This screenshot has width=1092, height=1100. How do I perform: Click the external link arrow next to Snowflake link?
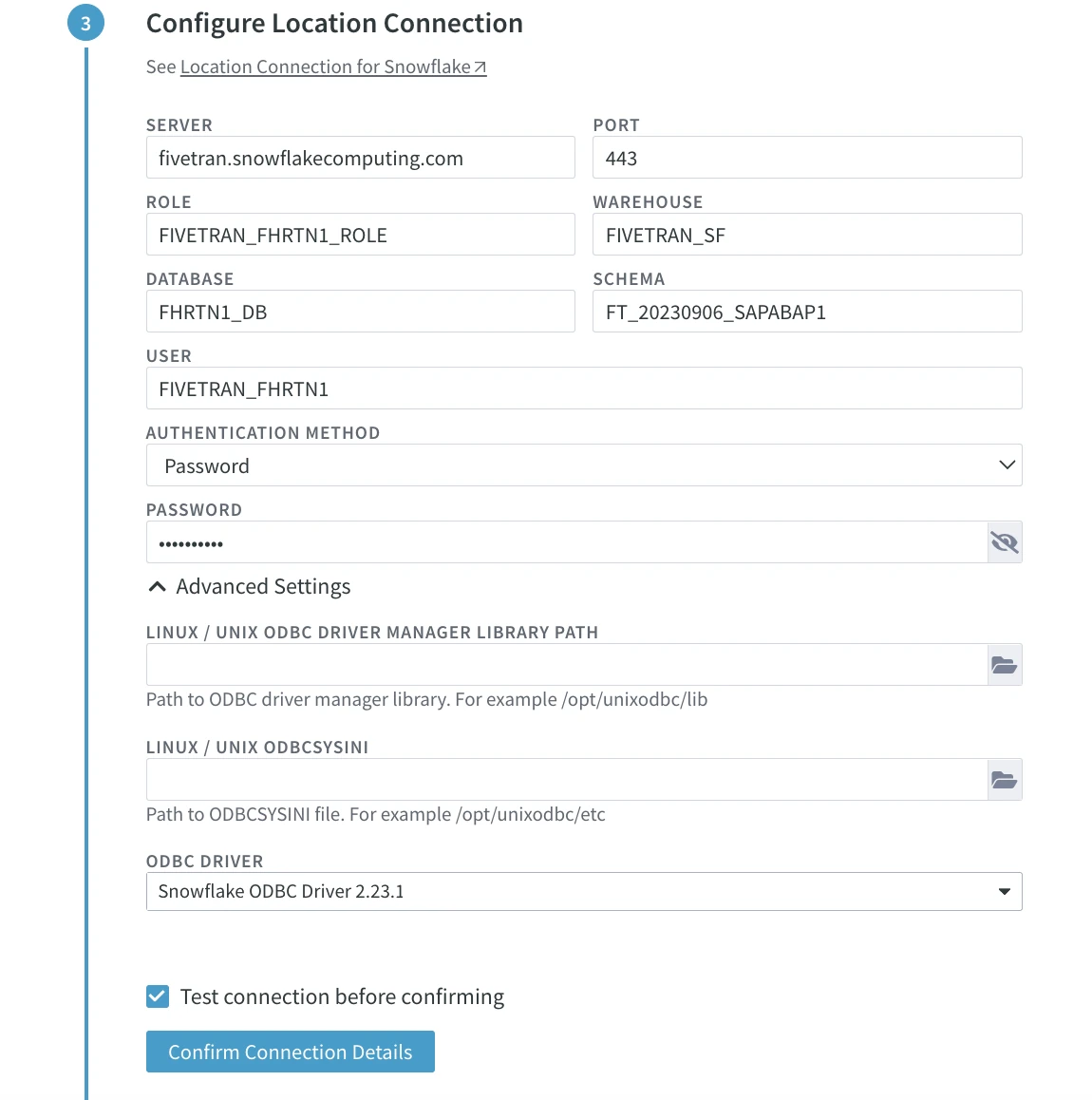pyautogui.click(x=479, y=66)
